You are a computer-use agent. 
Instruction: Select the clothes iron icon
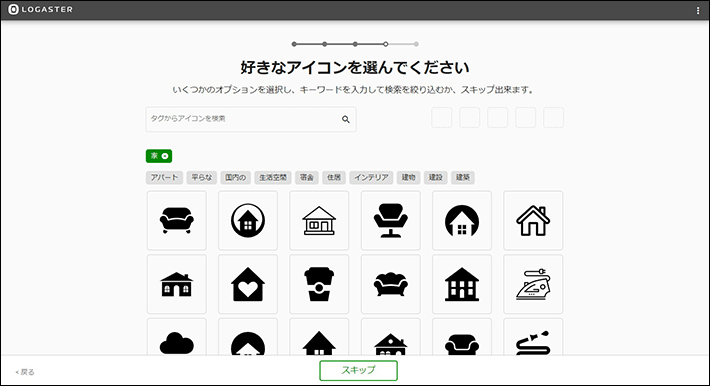click(x=533, y=284)
